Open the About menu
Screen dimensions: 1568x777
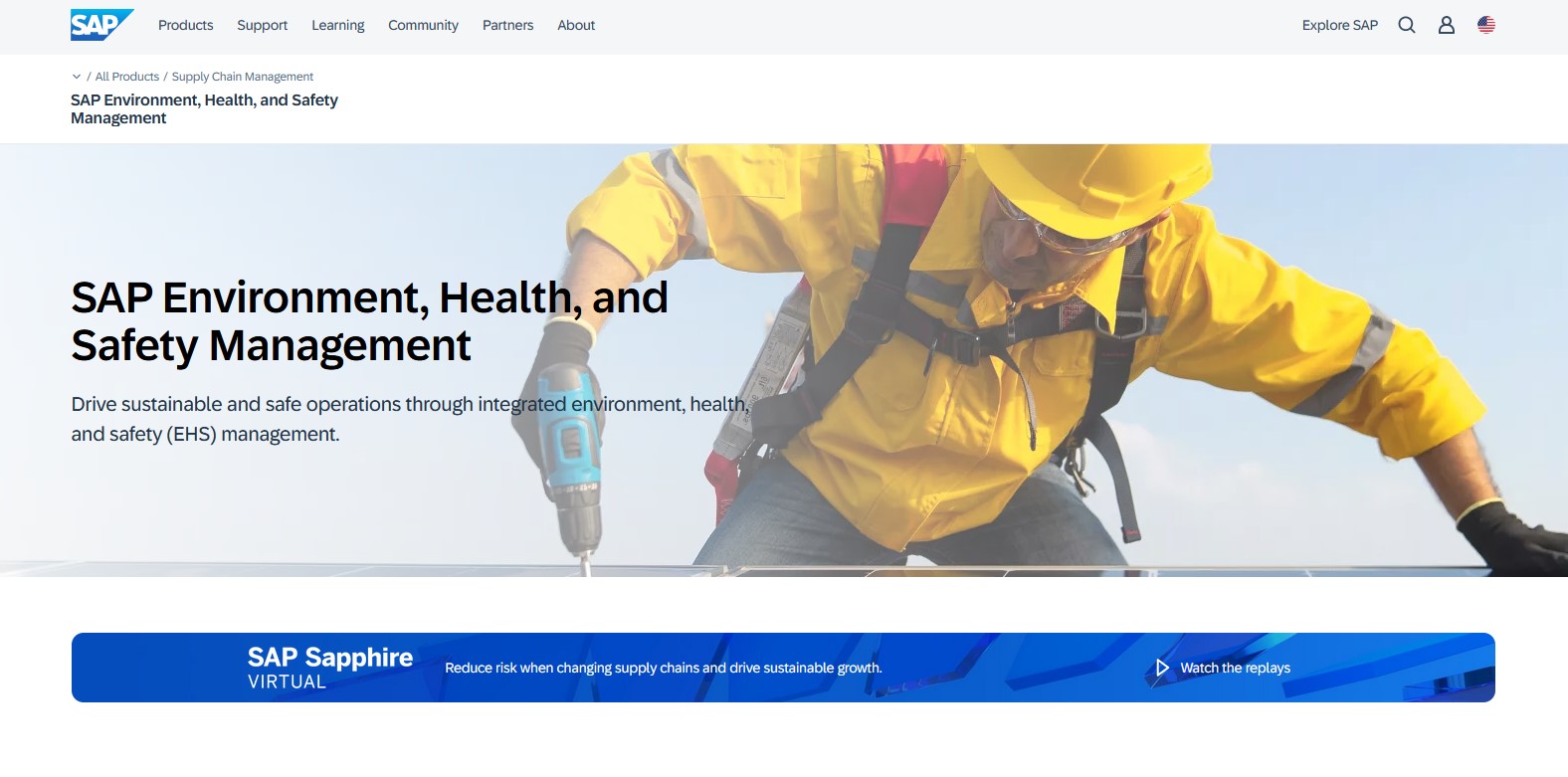coord(576,25)
